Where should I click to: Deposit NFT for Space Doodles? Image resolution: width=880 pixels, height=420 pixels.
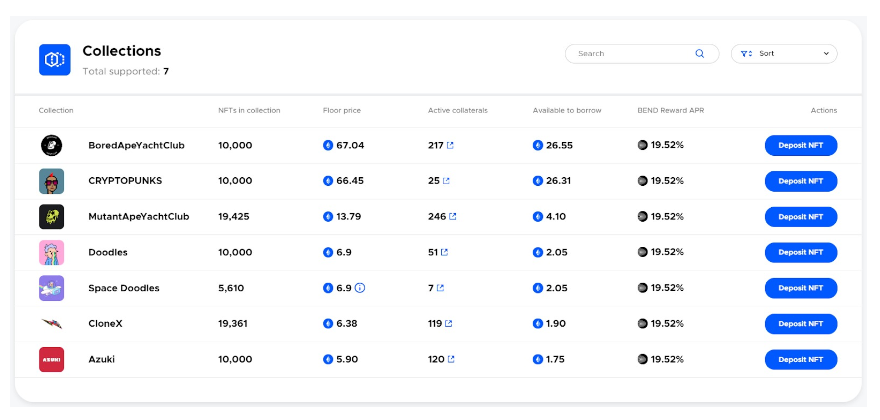coord(801,288)
